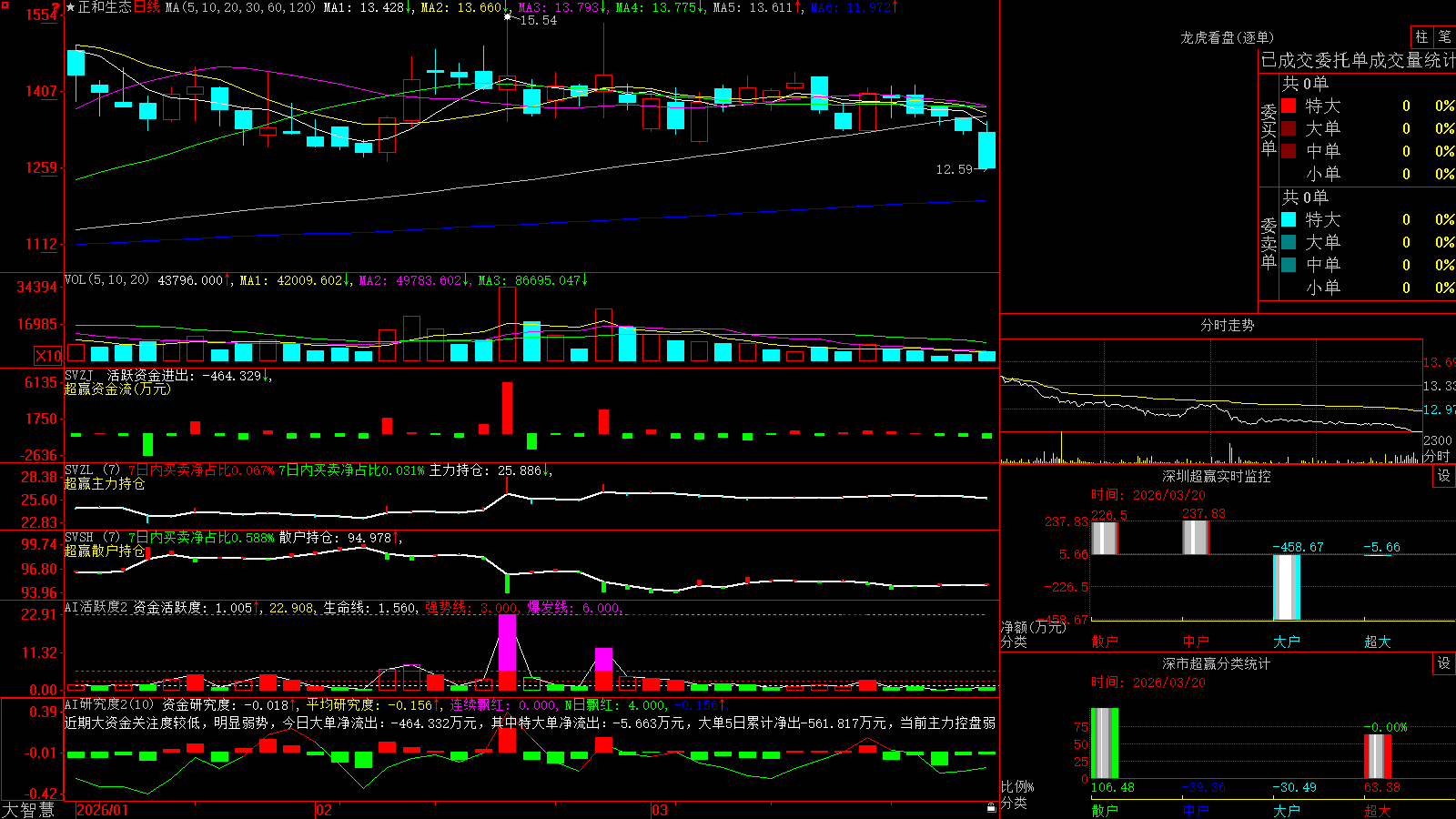Click the 爆发线: 6.000 text

coord(574,608)
